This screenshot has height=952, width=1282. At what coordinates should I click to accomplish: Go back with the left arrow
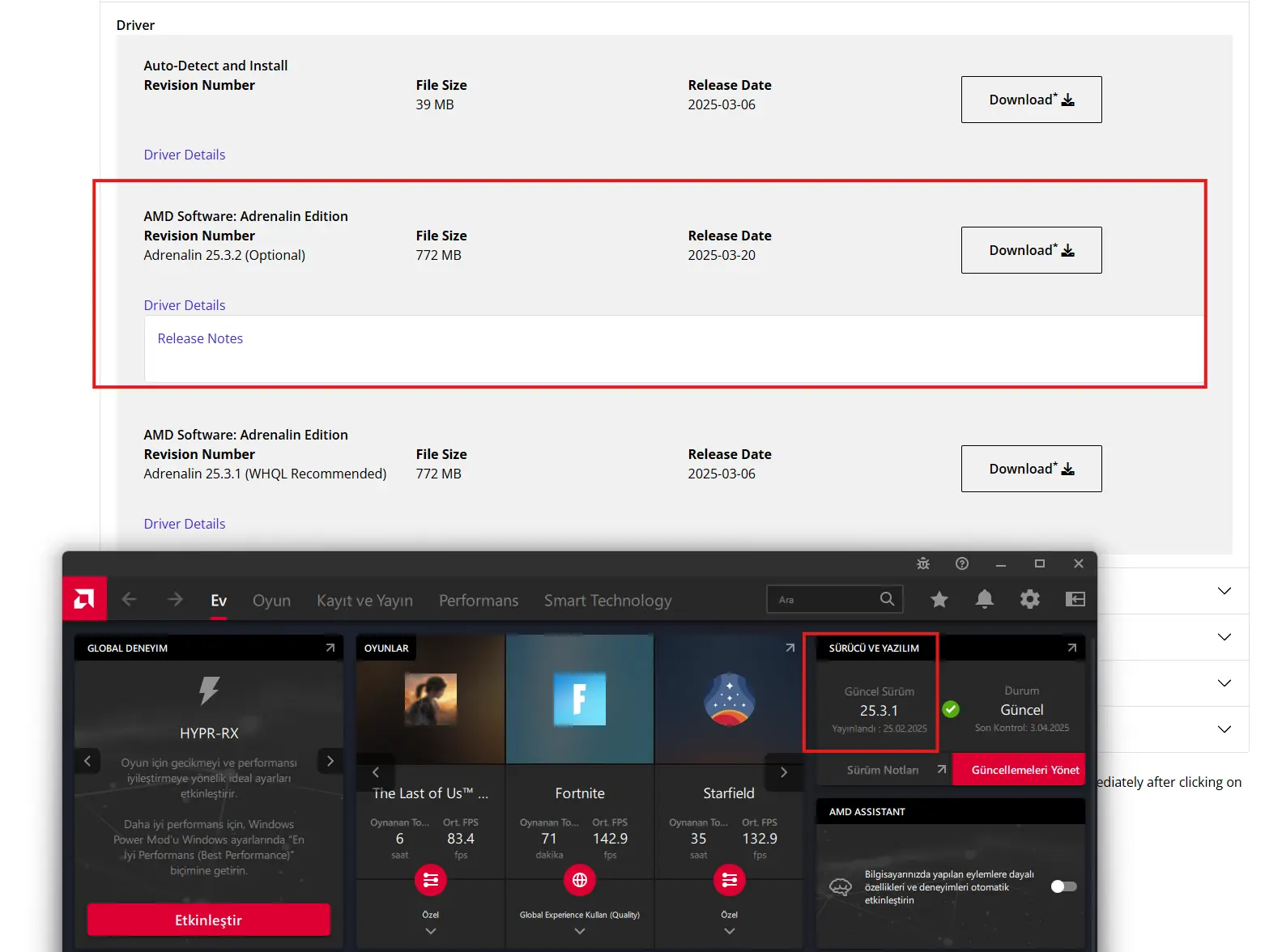[x=130, y=600]
